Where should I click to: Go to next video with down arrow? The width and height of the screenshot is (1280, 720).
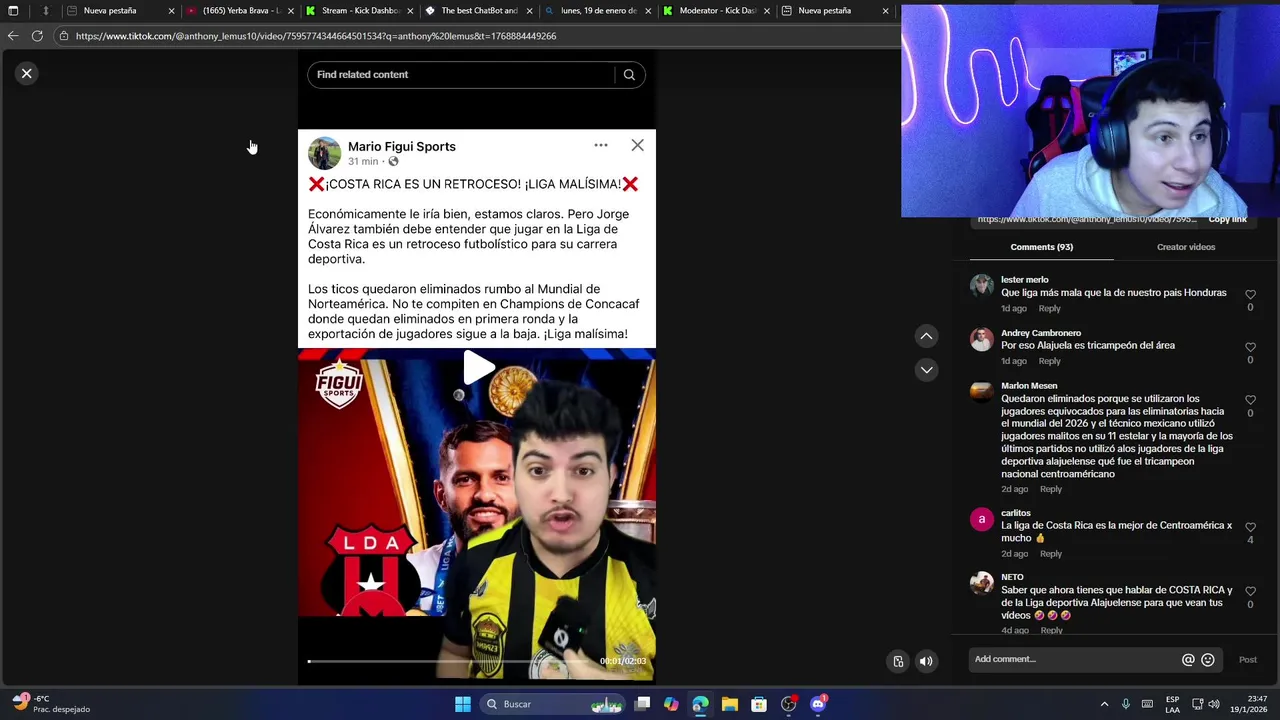tap(926, 370)
